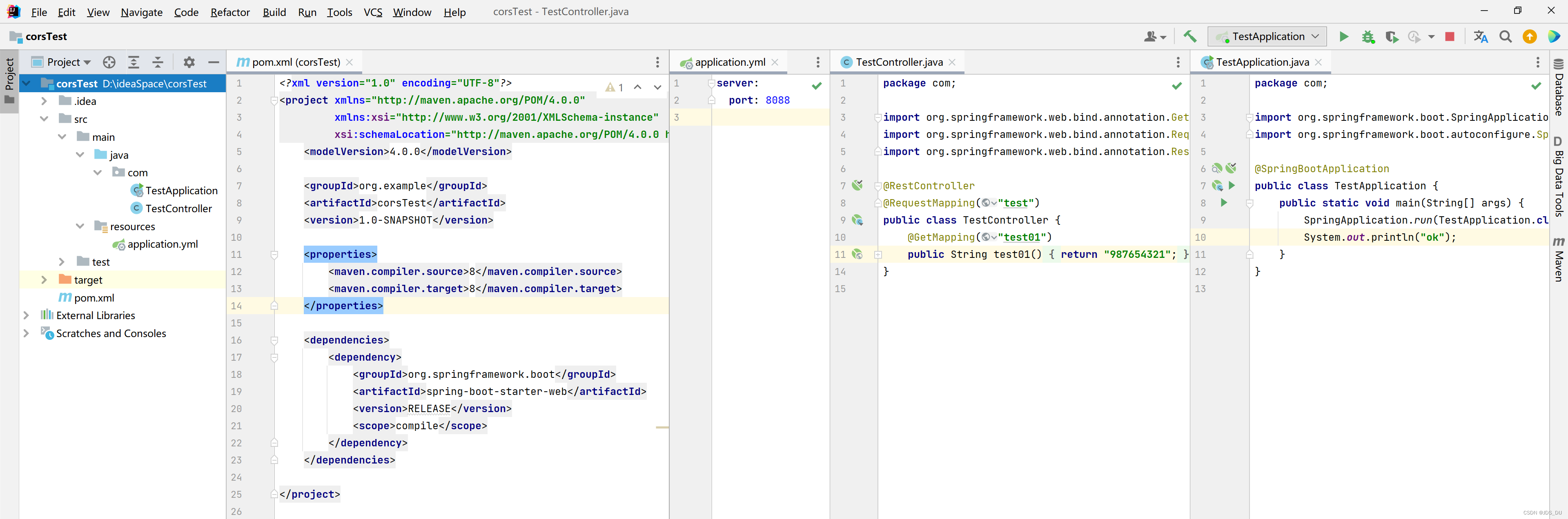
Task: Run TestApplication with green play button
Action: pos(1343,36)
